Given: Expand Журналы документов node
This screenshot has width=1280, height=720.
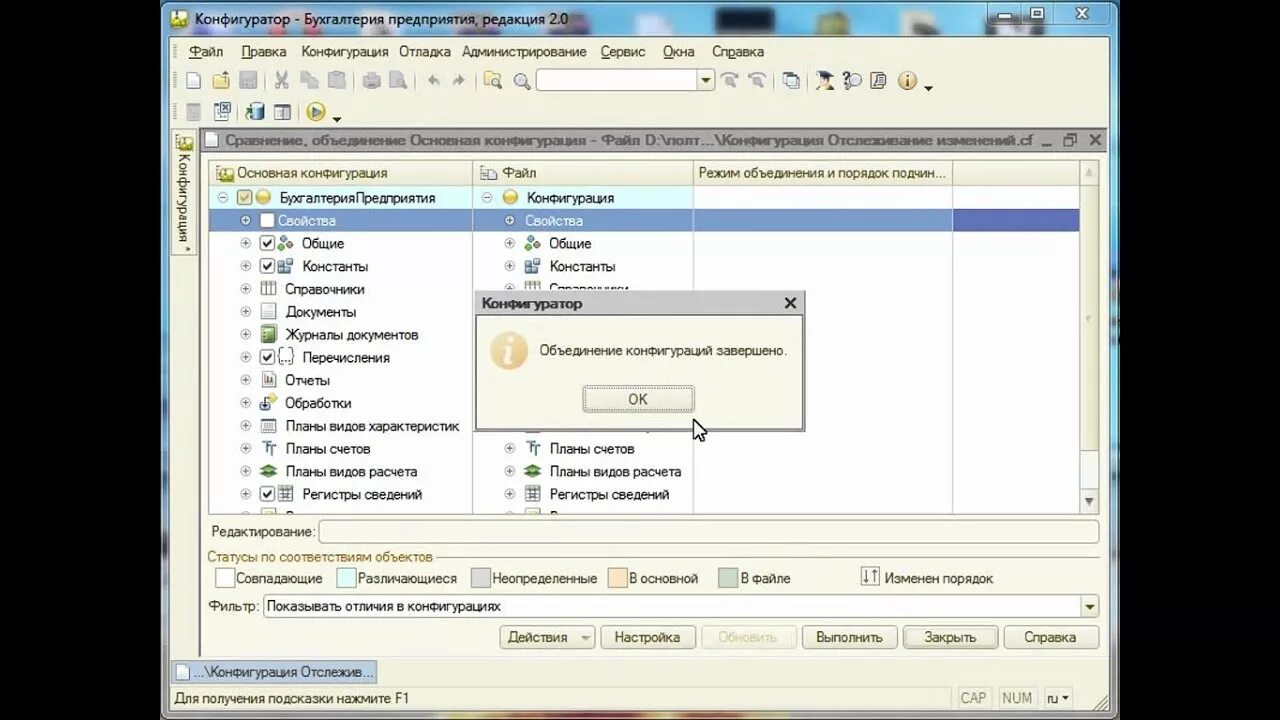Looking at the screenshot, I should click(x=246, y=335).
